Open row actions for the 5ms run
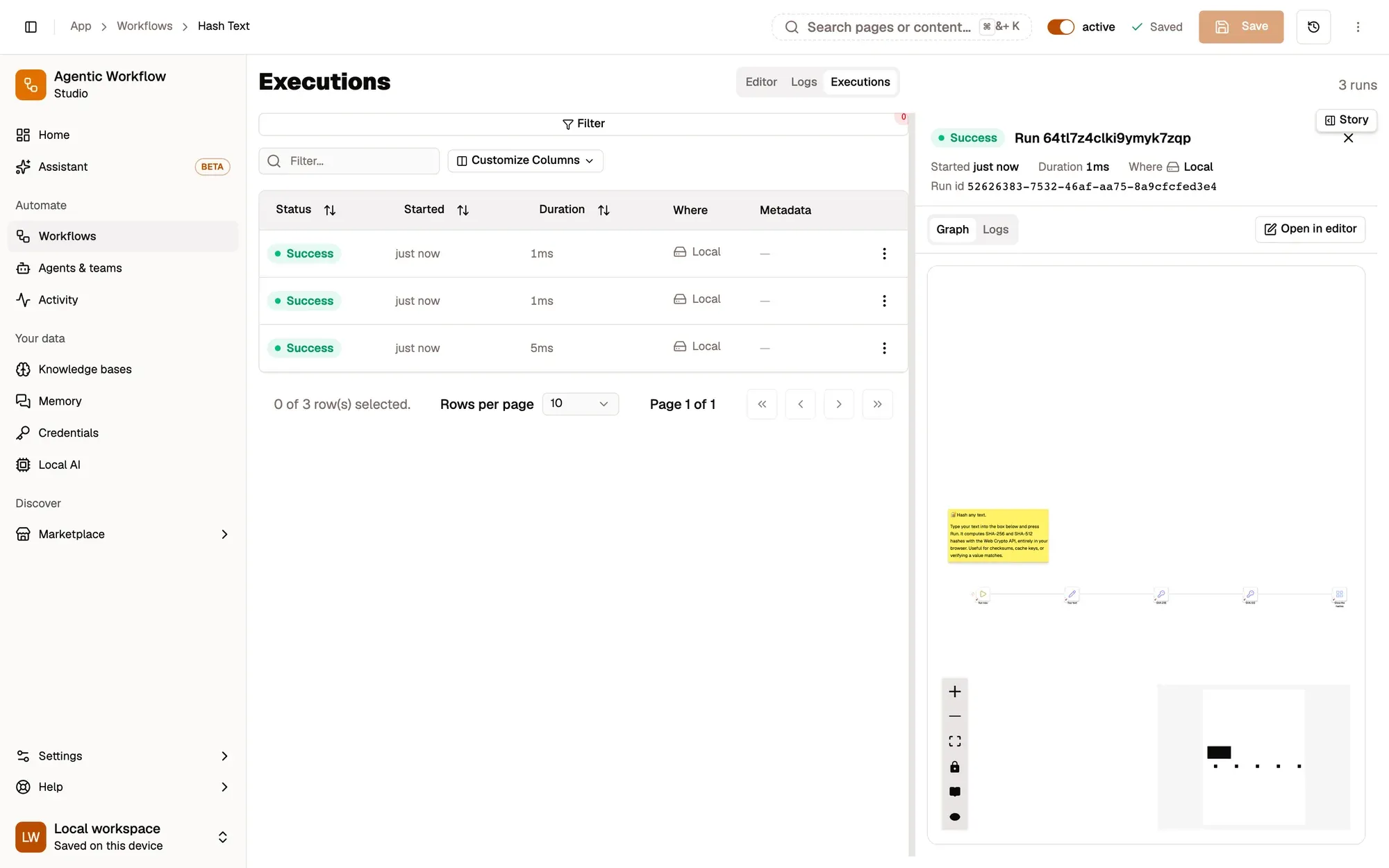Viewport: 1389px width, 868px height. [x=884, y=348]
